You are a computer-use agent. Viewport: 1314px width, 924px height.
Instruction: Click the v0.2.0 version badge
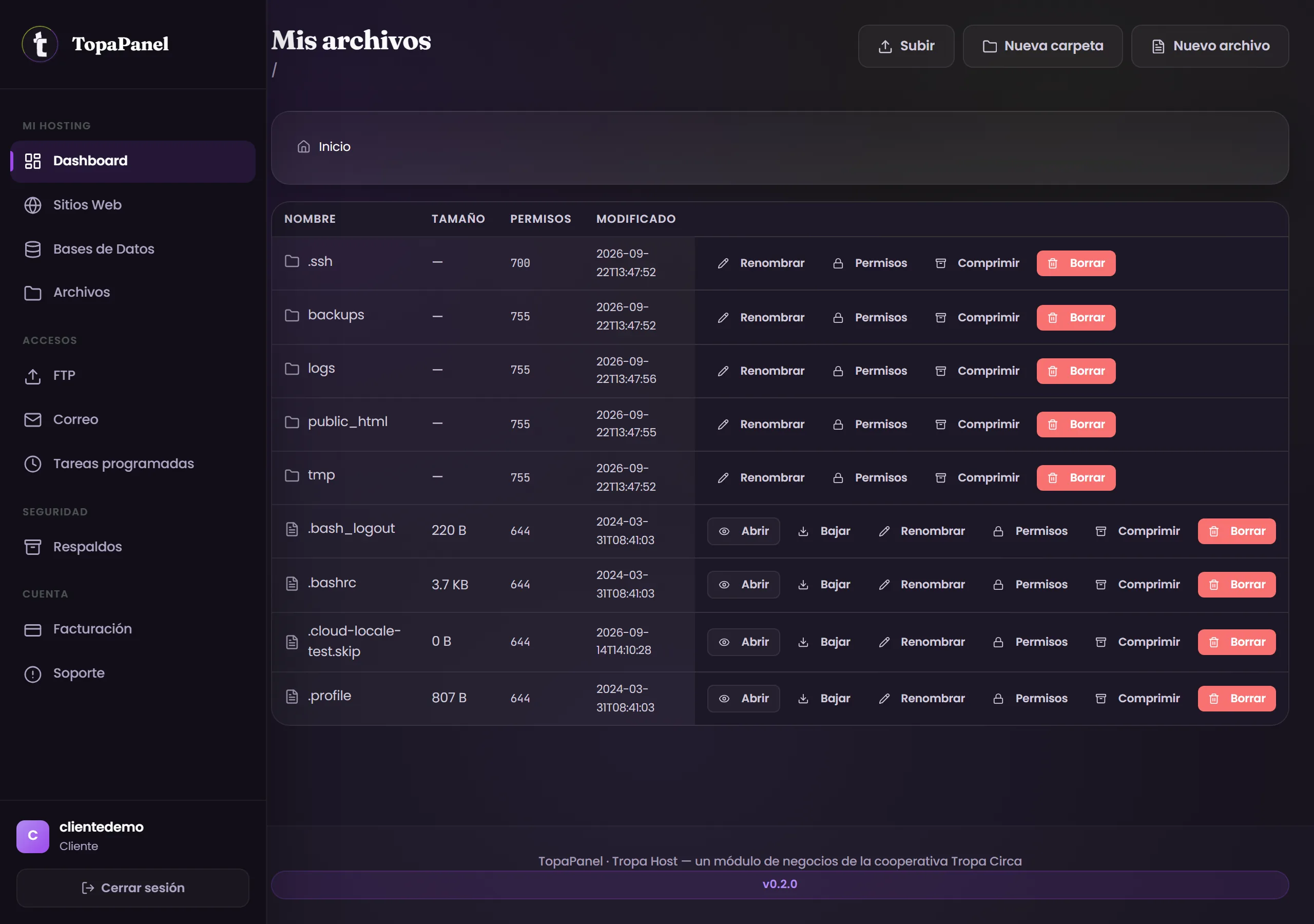(x=780, y=884)
